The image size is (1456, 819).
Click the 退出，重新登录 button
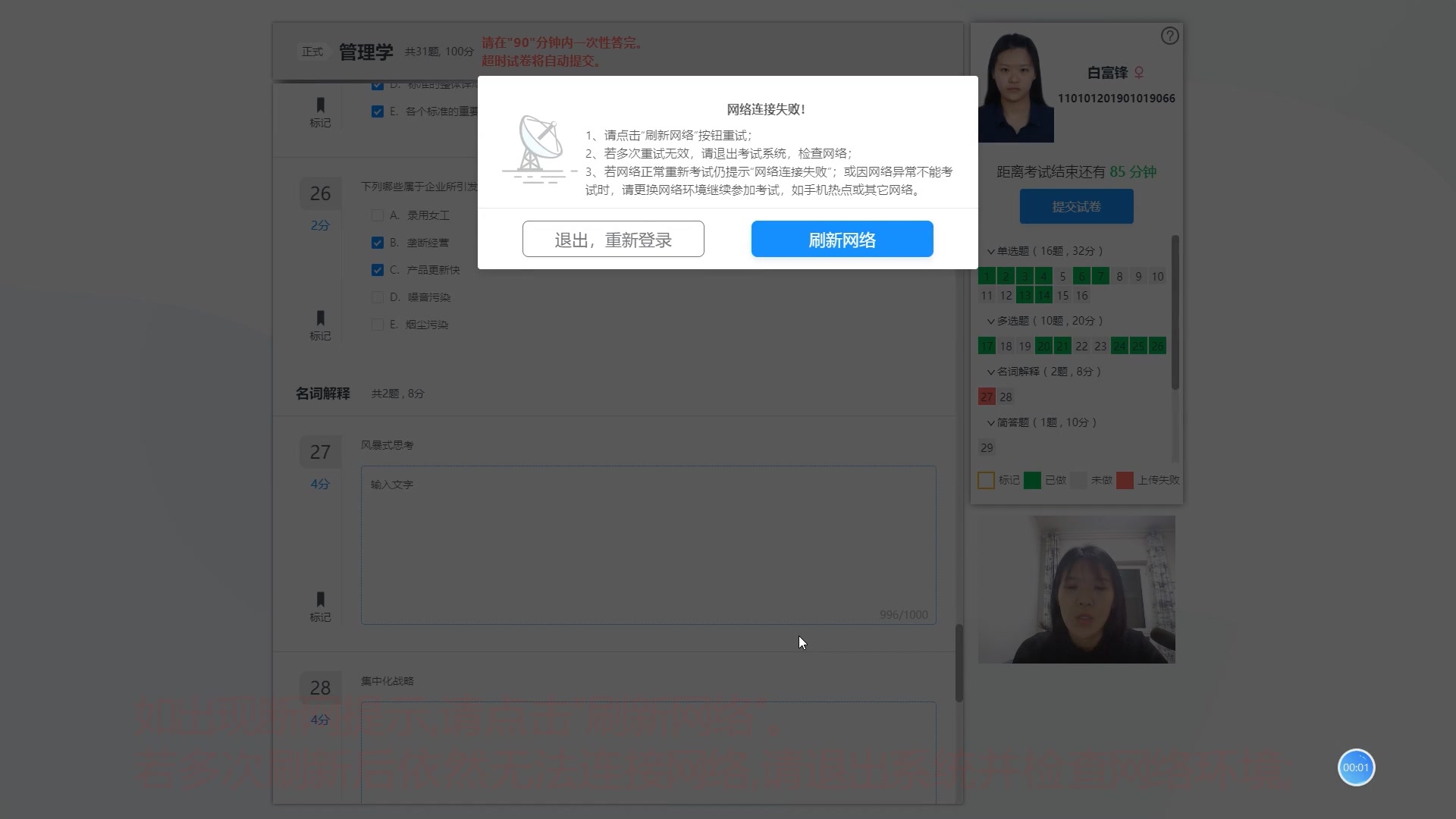pos(613,239)
